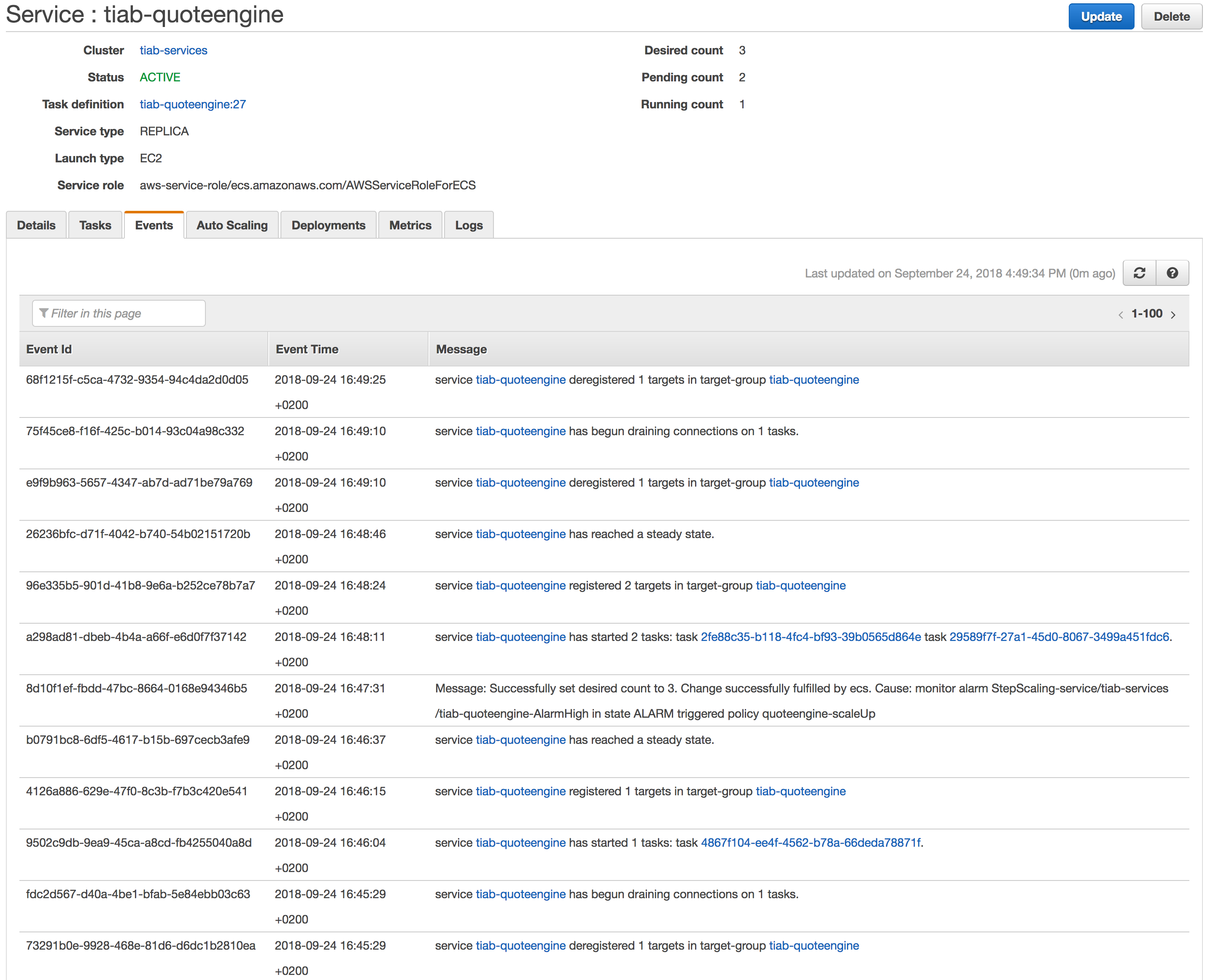Select event id a298ad81-dbeb-4b4a-a66f-e6d0f7f37142

click(x=136, y=637)
